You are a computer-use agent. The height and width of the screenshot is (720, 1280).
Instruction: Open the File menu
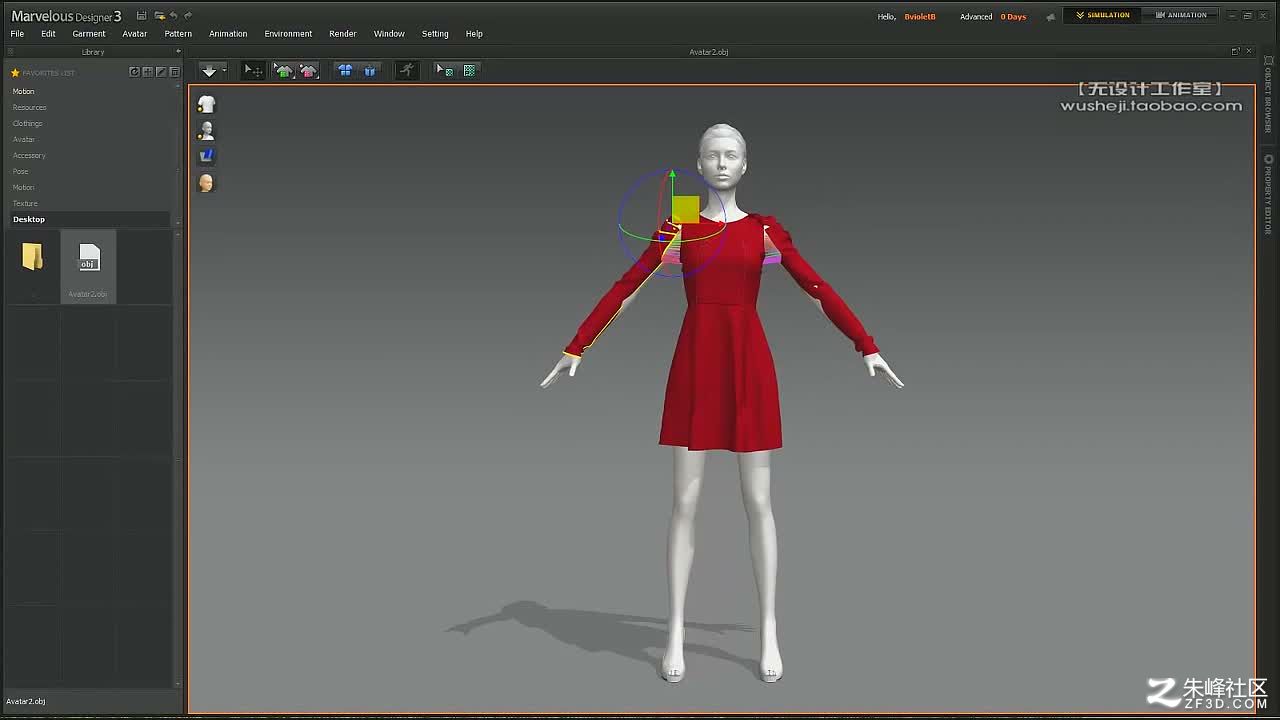(17, 34)
